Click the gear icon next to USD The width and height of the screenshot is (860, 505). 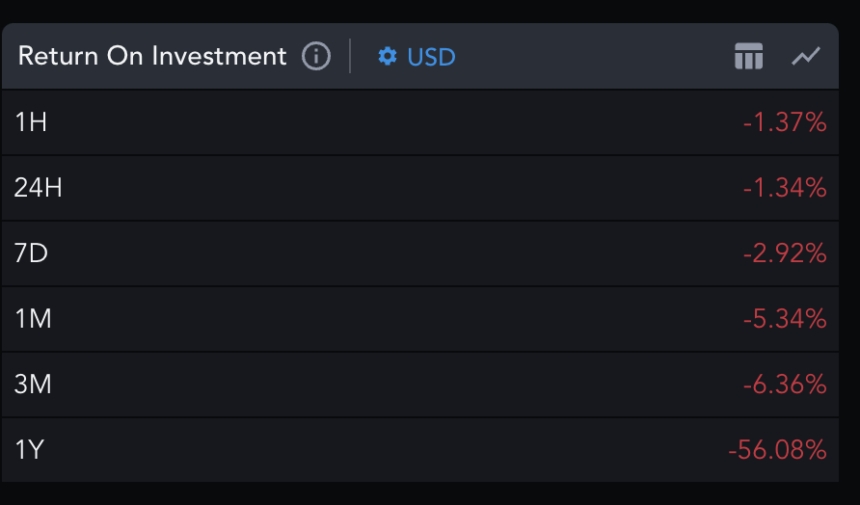(x=387, y=57)
